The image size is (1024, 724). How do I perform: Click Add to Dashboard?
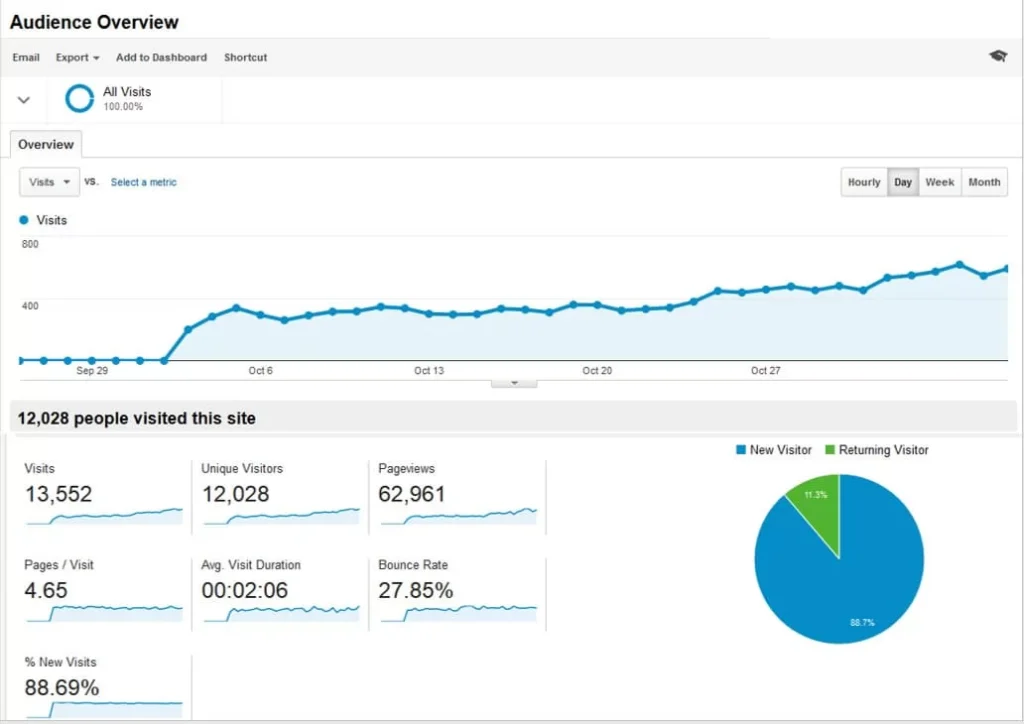click(161, 58)
